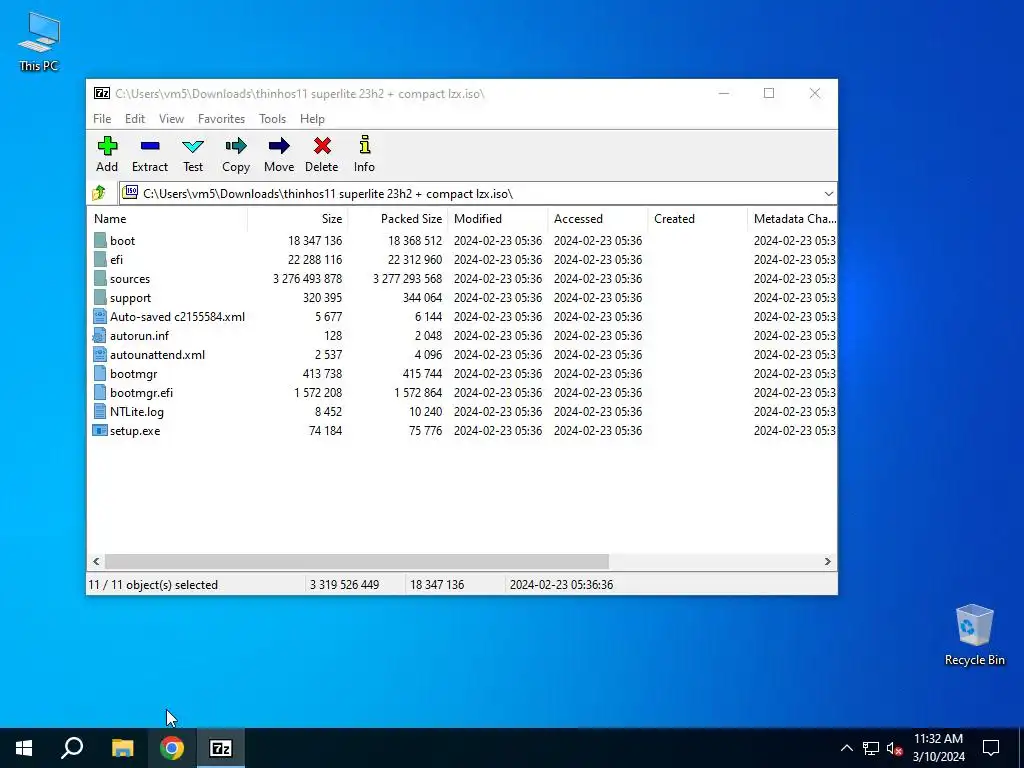Click the network tray icon
Image resolution: width=1024 pixels, height=768 pixels.
[x=871, y=748]
